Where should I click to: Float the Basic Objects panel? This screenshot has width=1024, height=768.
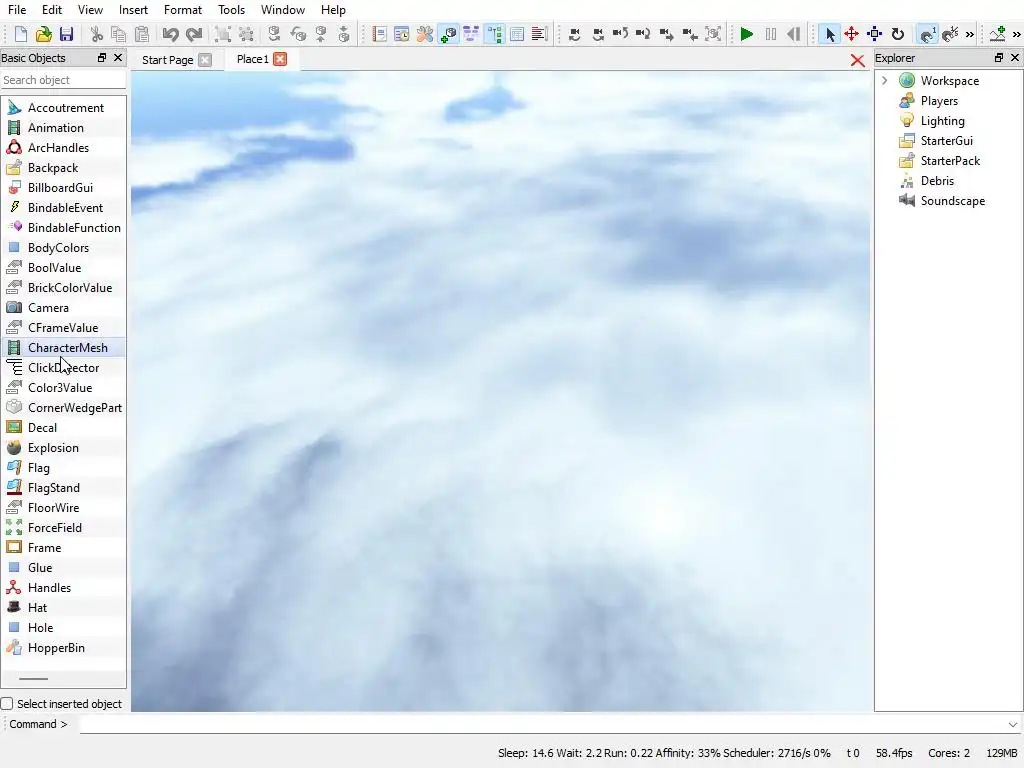pos(102,57)
